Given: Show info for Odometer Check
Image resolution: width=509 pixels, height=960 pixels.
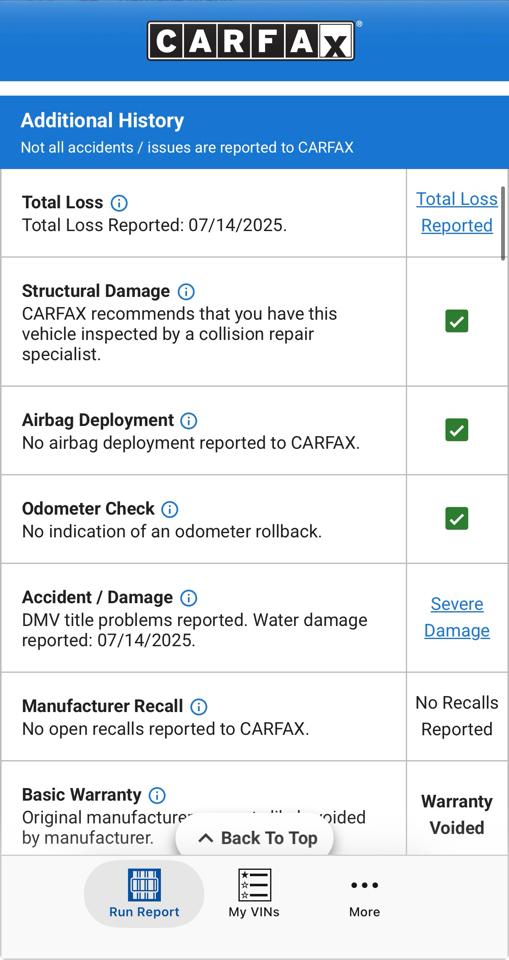Looking at the screenshot, I should (x=170, y=509).
